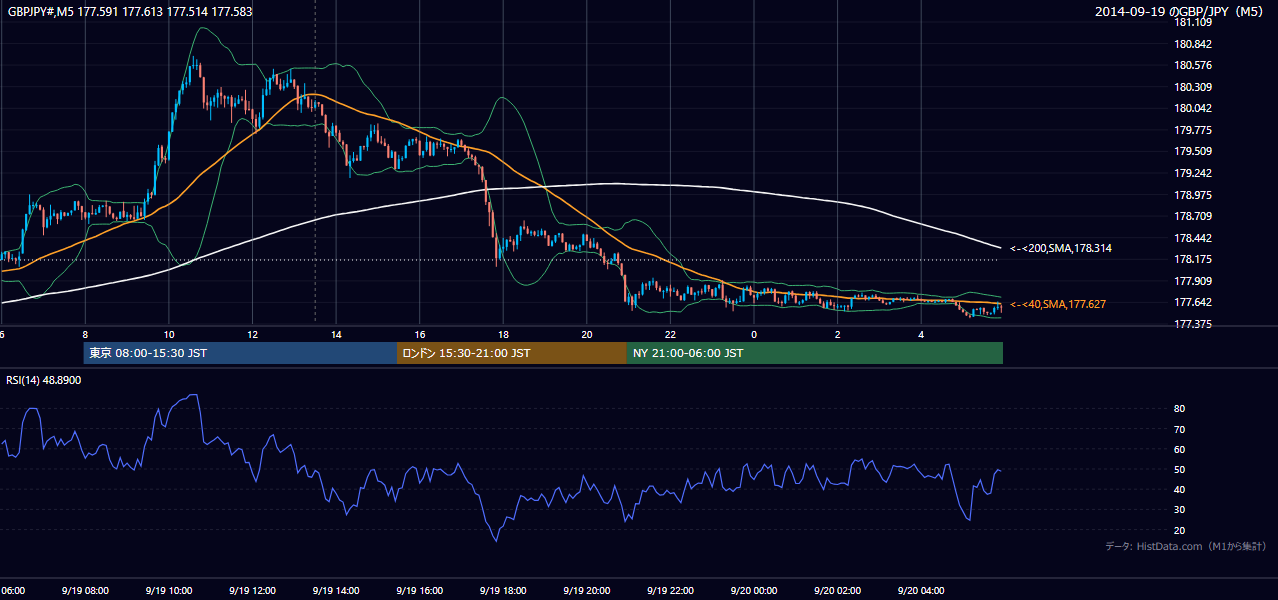Screen dimensions: 1278x600
Task: Click RSI scale value 30
Action: [x=1180, y=510]
